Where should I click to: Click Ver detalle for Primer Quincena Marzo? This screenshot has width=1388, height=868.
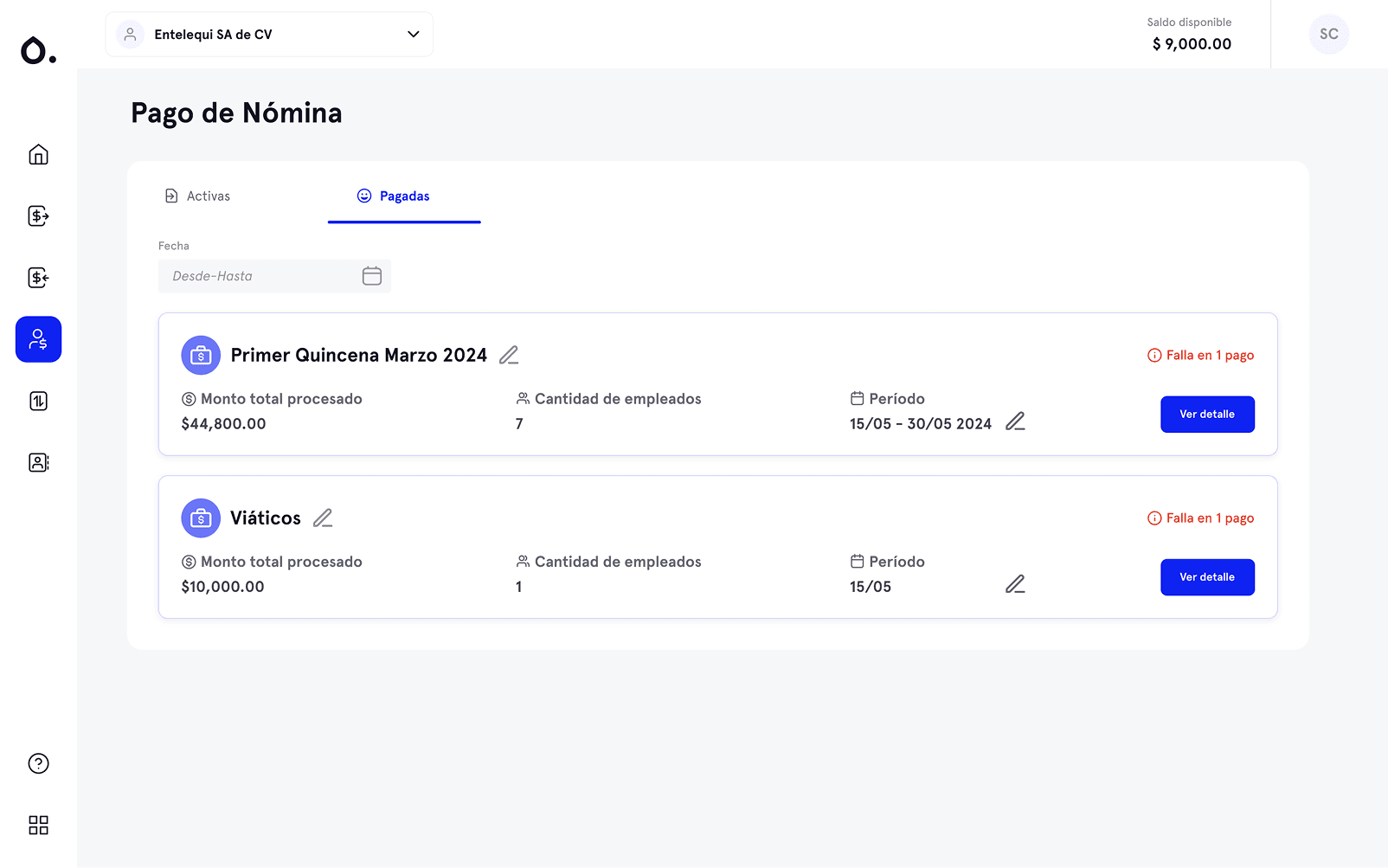pyautogui.click(x=1207, y=414)
